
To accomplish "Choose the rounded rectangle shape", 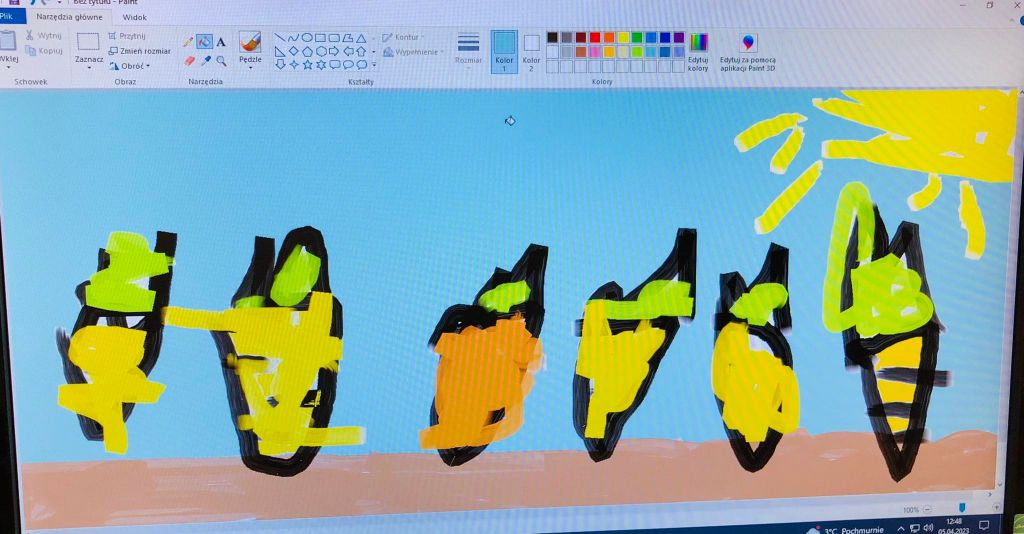I will click(x=334, y=38).
